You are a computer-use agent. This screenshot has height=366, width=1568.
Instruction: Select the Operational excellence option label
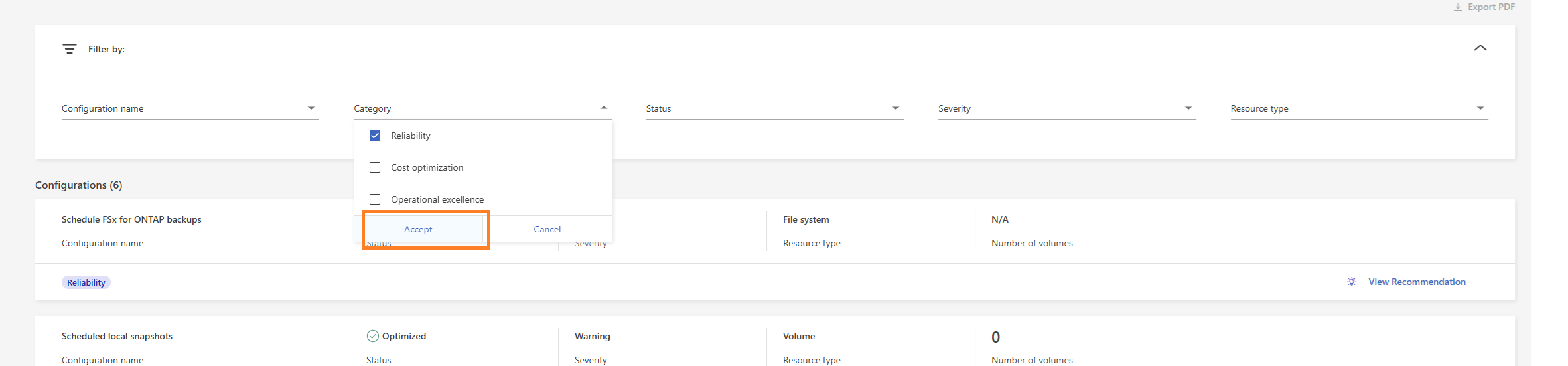(437, 199)
